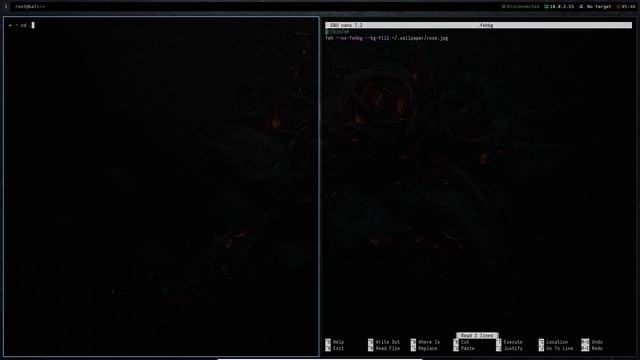
Task: Click the feh --bg-fill rose.jpg command line
Action: click(x=387, y=38)
